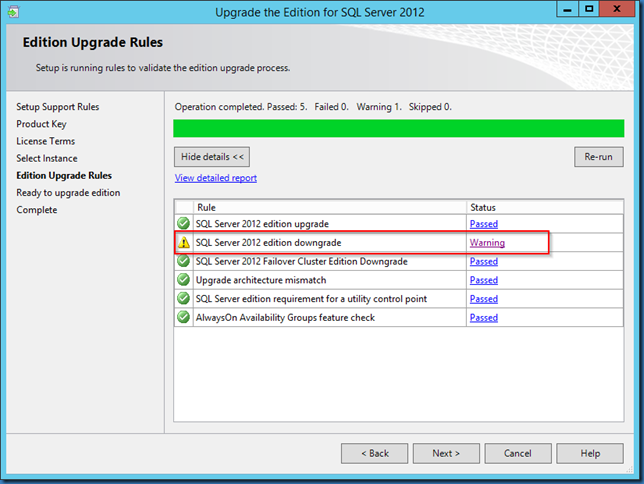Open Passed link for Failover Cluster Edition Downgrade
644x484 pixels.
(484, 261)
